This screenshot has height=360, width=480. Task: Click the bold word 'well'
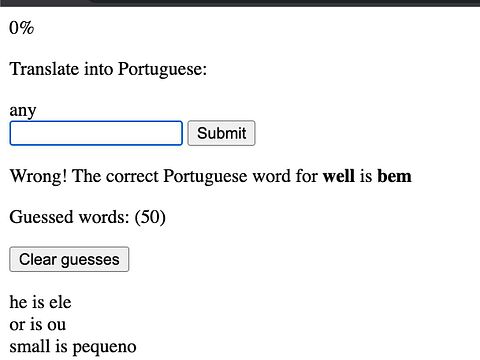[339, 176]
